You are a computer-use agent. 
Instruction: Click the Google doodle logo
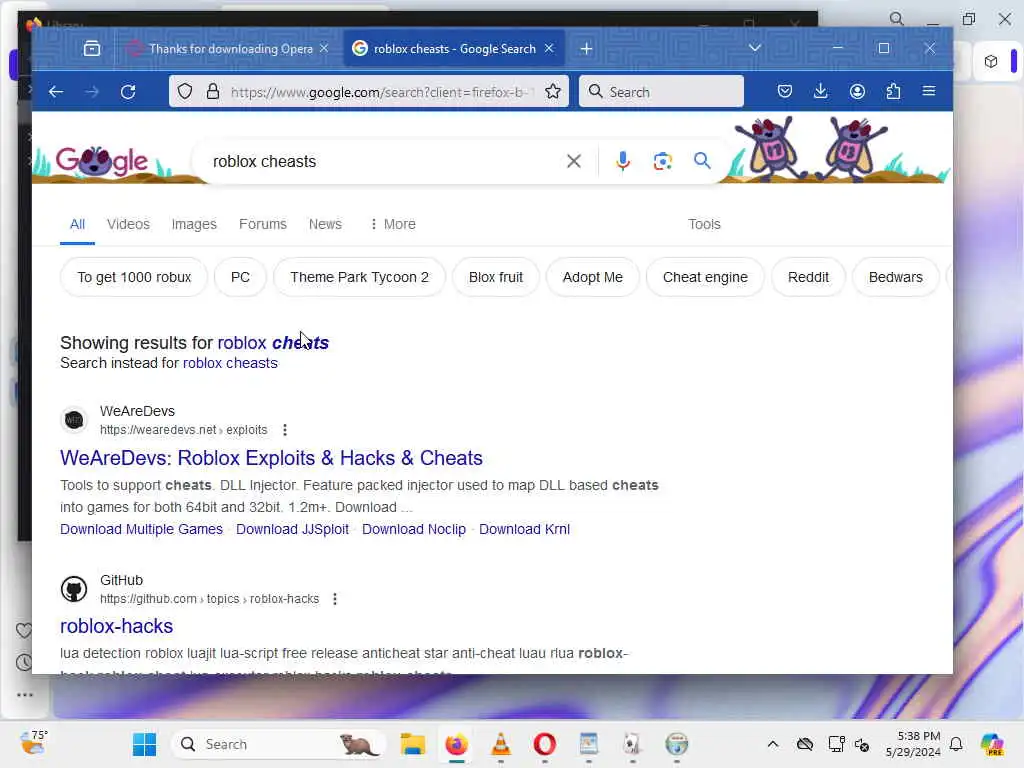pyautogui.click(x=102, y=161)
